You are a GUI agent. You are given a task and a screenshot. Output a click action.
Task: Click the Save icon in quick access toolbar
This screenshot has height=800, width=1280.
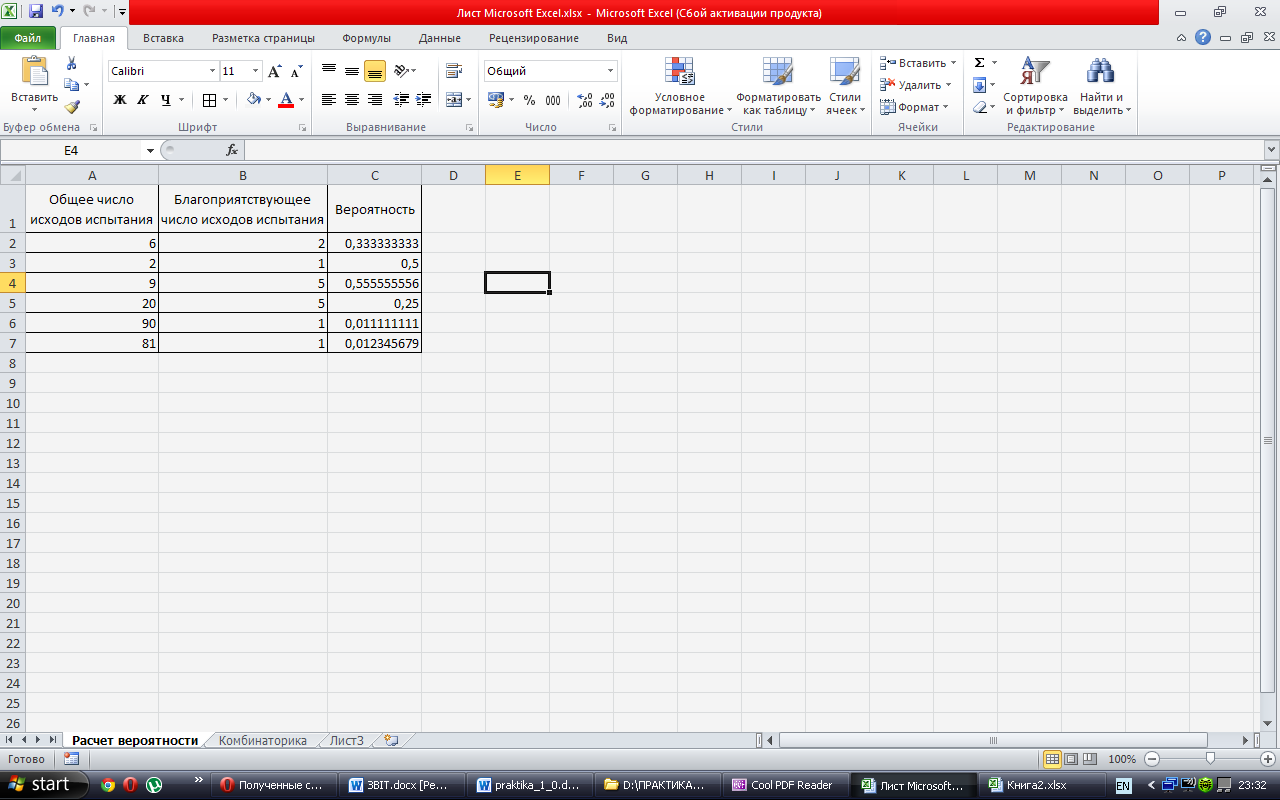pos(36,12)
